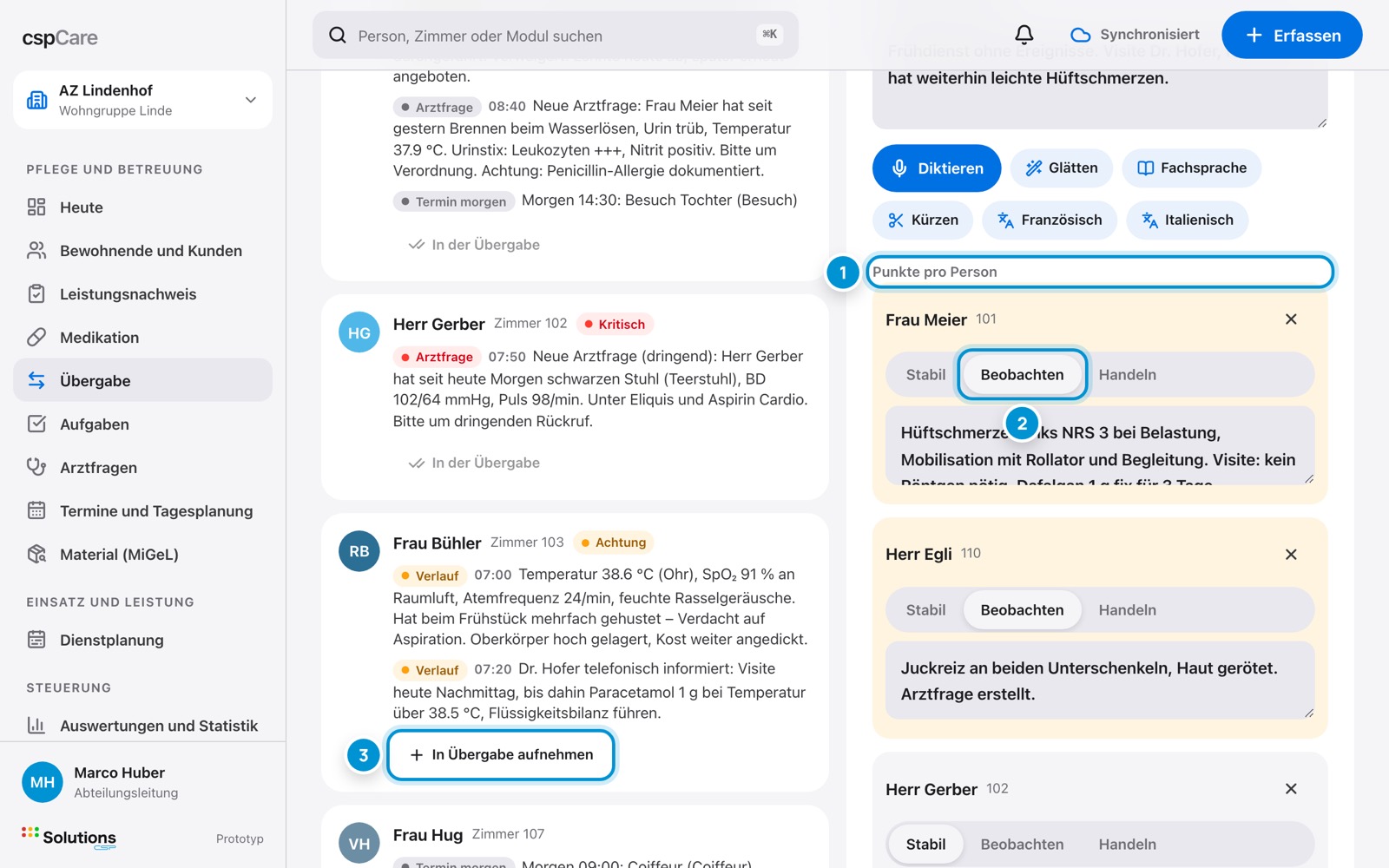The width and height of the screenshot is (1389, 868).
Task: Set Frau Meier's status to Stabil
Action: (925, 375)
